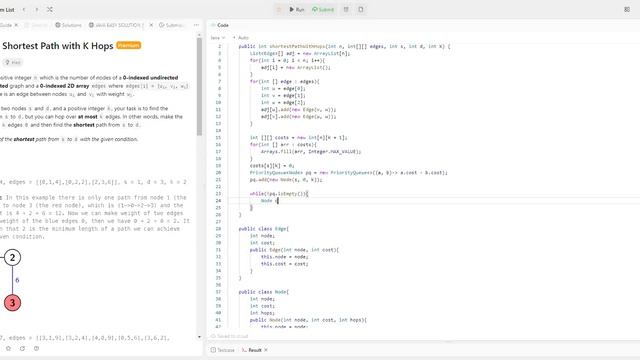The image size is (640, 360).
Task: Switch to the Submissions tab
Action: 171,25
